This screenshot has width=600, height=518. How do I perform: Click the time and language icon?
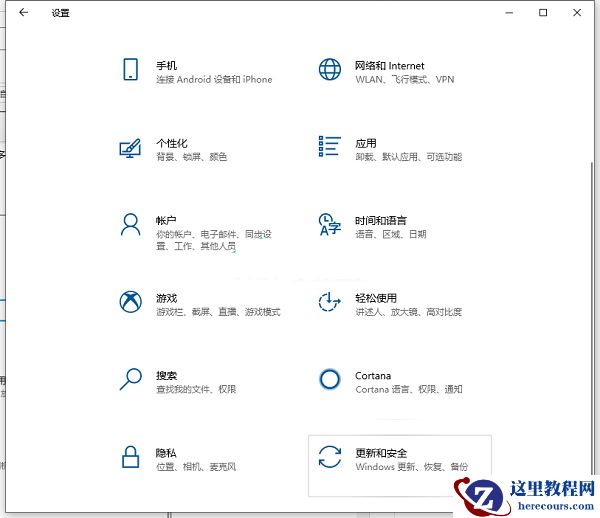click(329, 225)
